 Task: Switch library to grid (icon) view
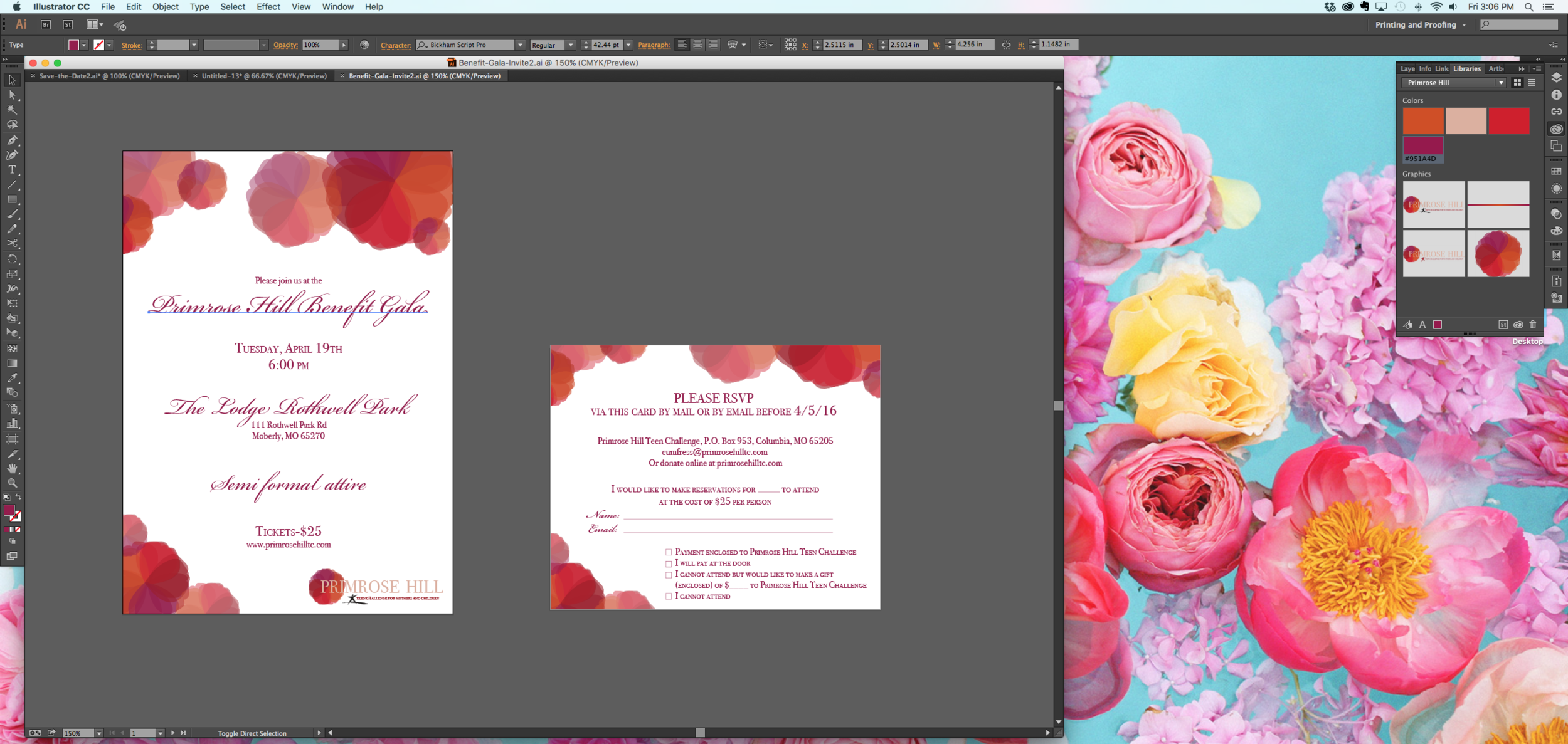click(x=1517, y=83)
